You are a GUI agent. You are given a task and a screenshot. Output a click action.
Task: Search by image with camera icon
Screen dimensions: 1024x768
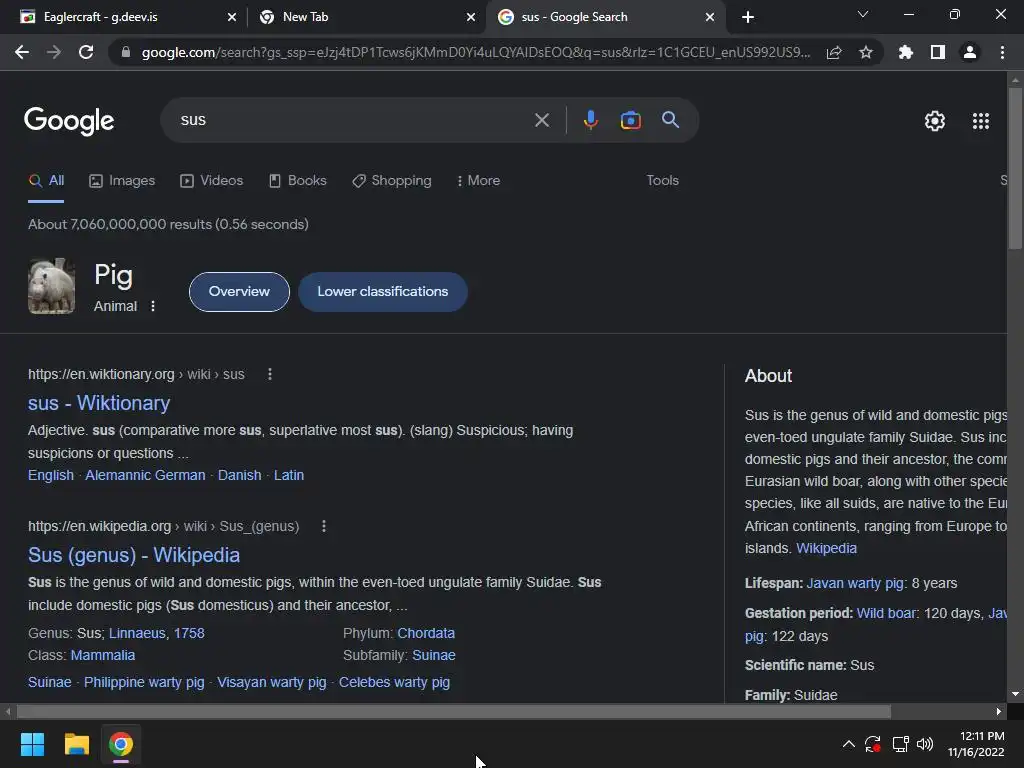[x=630, y=120]
